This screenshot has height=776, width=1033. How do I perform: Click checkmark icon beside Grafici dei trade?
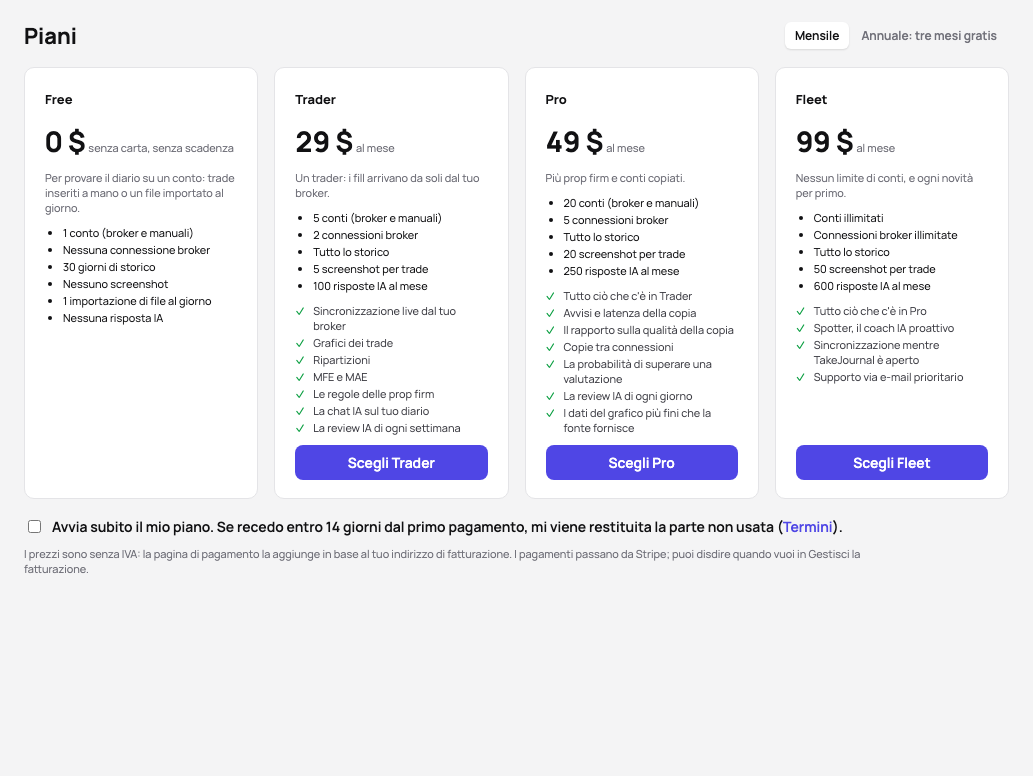click(300, 343)
